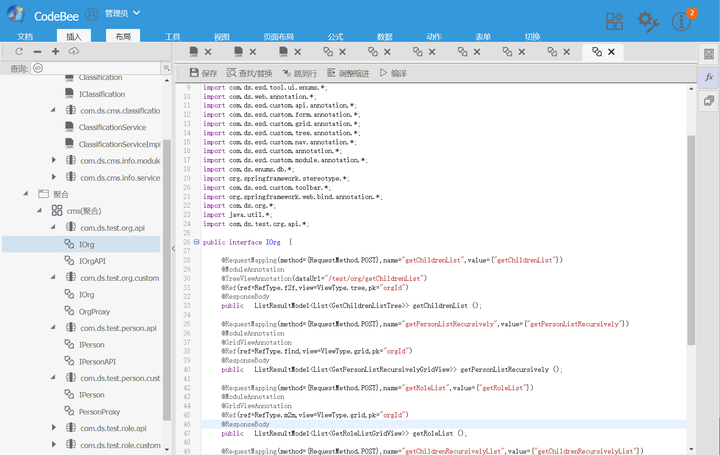Fold the IOrg interface code block
720x455 pixels.
point(196,242)
